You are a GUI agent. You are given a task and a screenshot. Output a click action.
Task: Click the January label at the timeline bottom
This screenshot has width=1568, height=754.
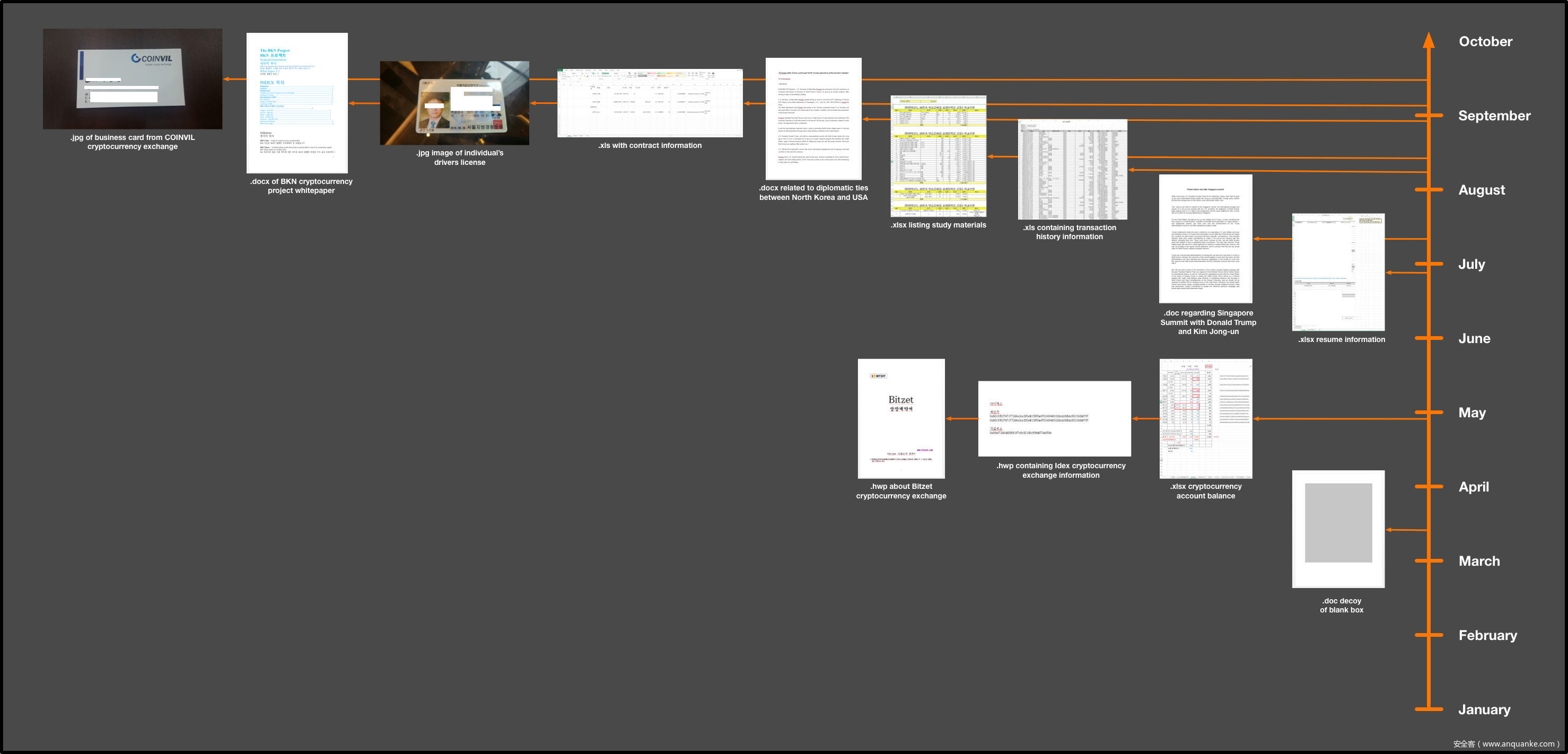click(x=1484, y=709)
